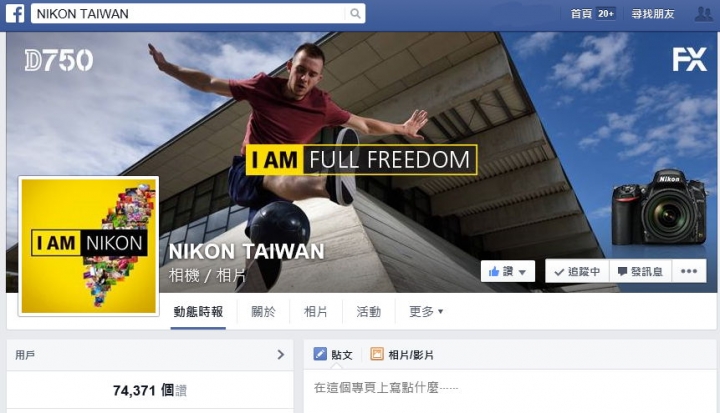This screenshot has height=413, width=720.
Task: Click the I AM NIKON profile picture
Action: click(89, 246)
